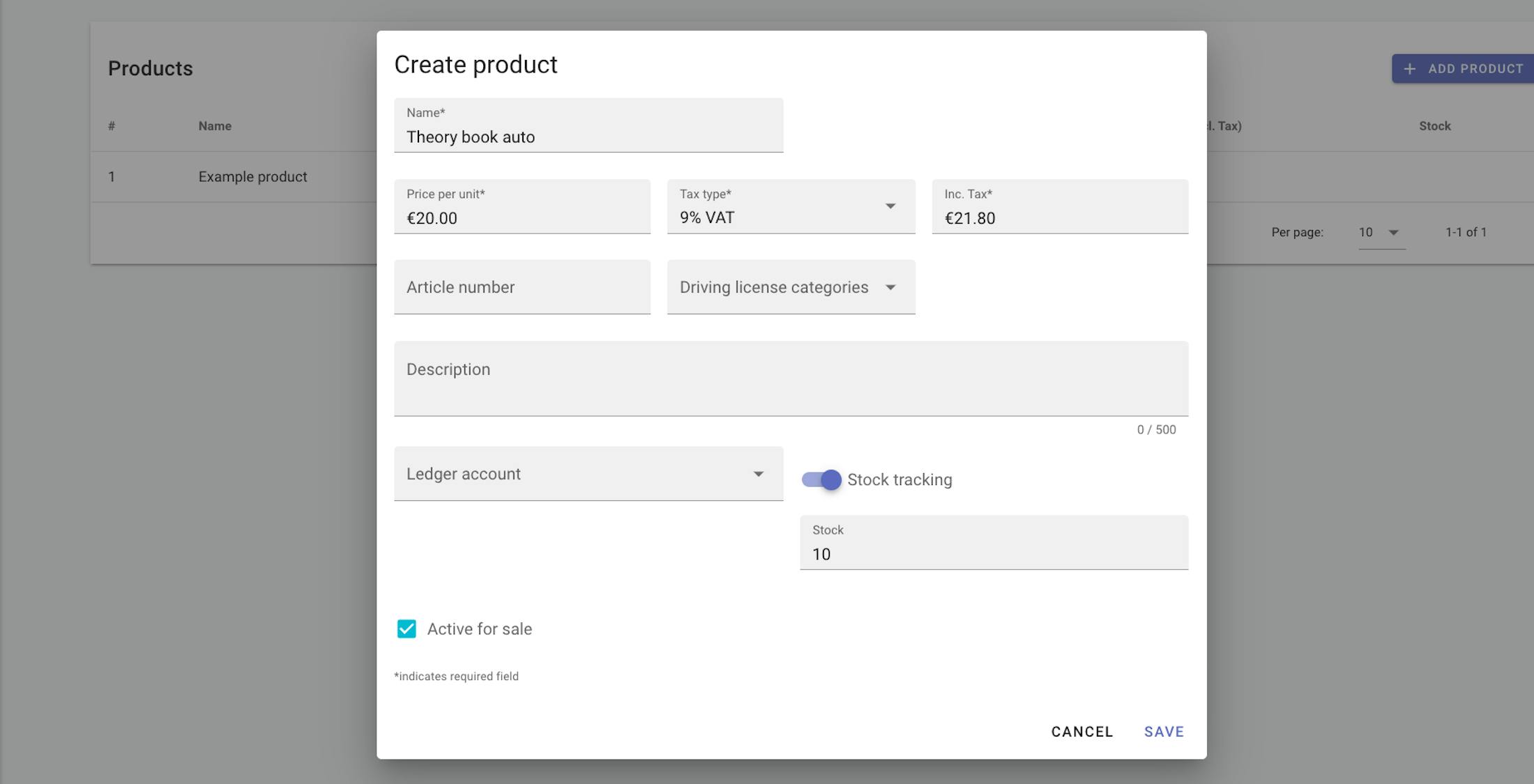Click the # column header
This screenshot has height=784, width=1534.
[112, 126]
